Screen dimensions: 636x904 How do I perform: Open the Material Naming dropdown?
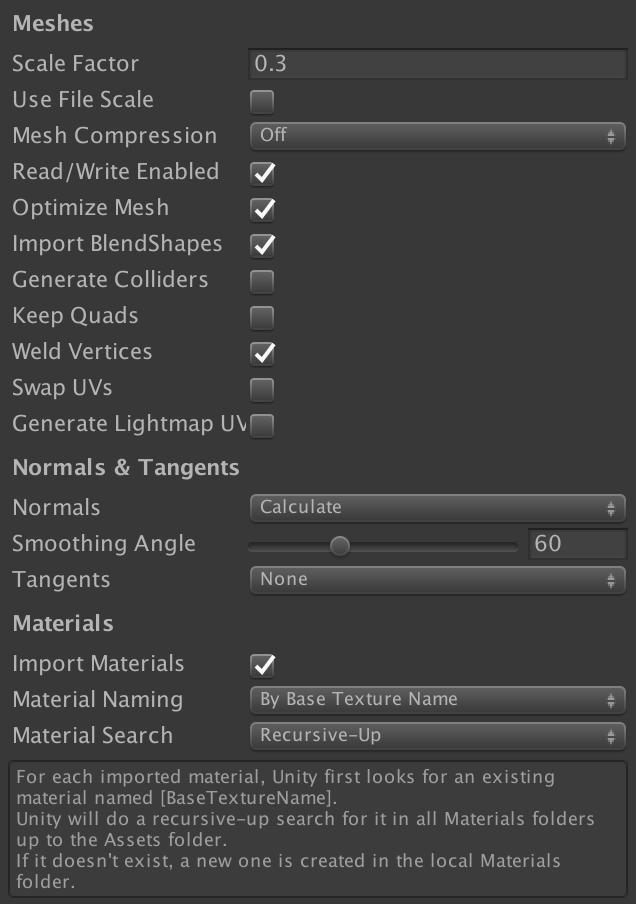point(437,699)
